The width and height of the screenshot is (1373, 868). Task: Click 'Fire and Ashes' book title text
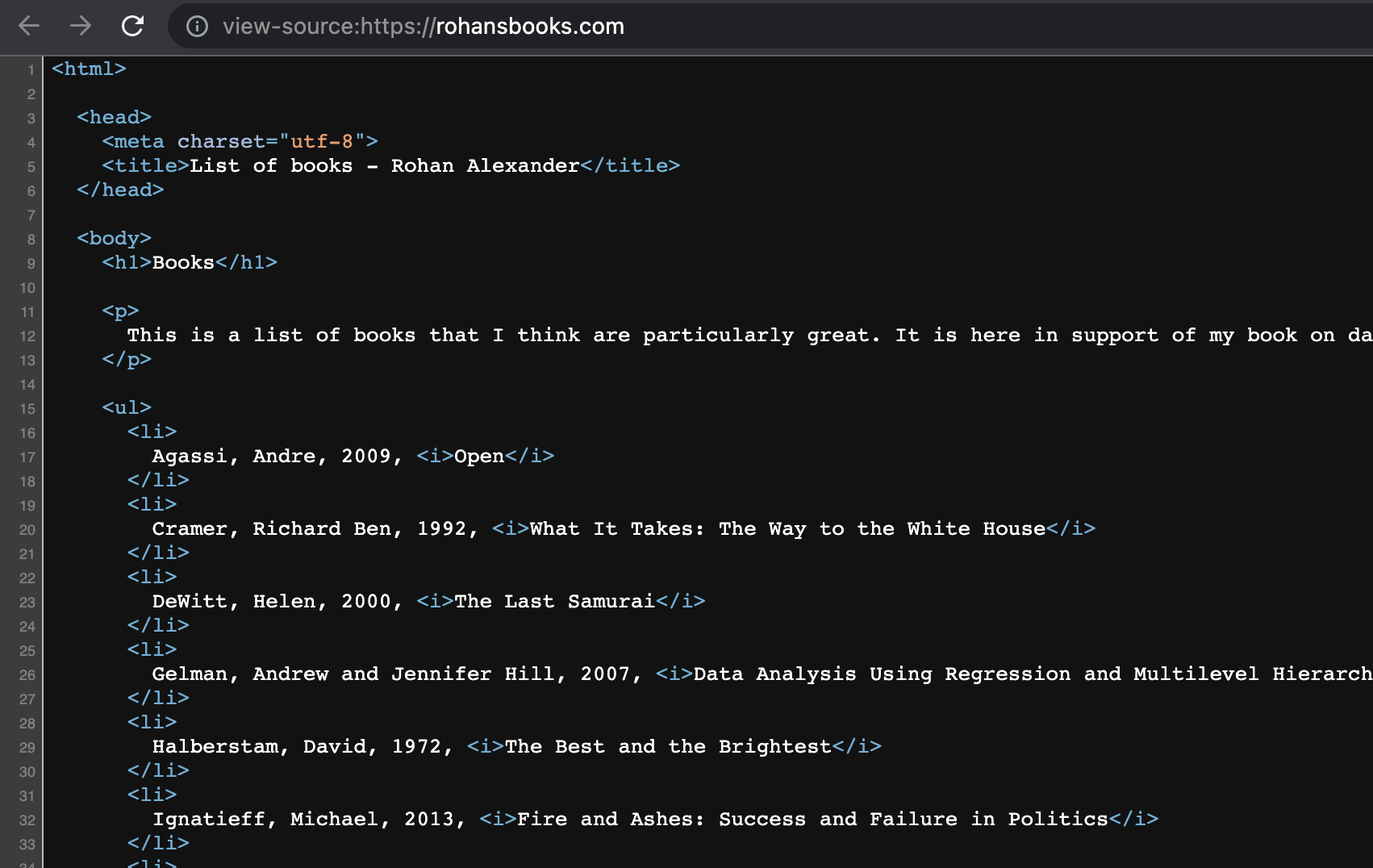click(x=605, y=820)
